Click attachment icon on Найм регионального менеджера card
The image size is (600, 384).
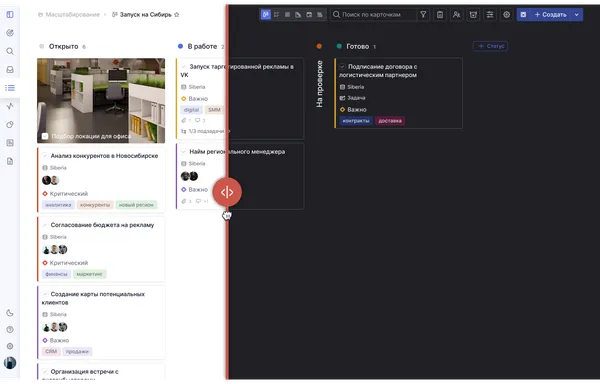[184, 201]
